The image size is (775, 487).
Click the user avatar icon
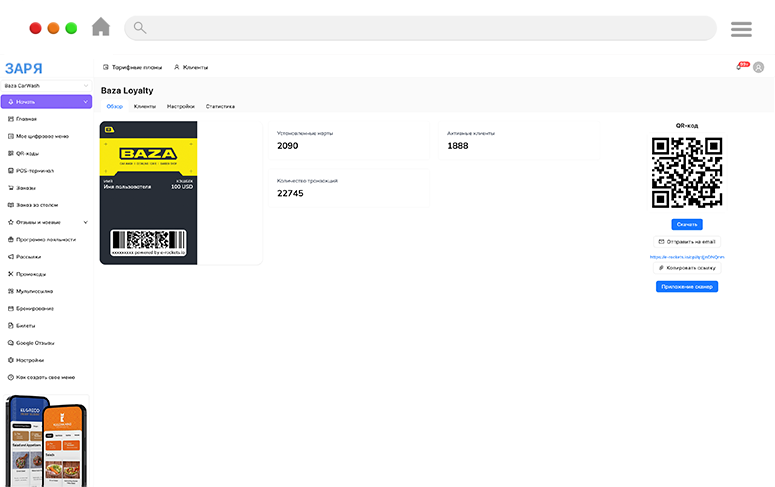[759, 67]
